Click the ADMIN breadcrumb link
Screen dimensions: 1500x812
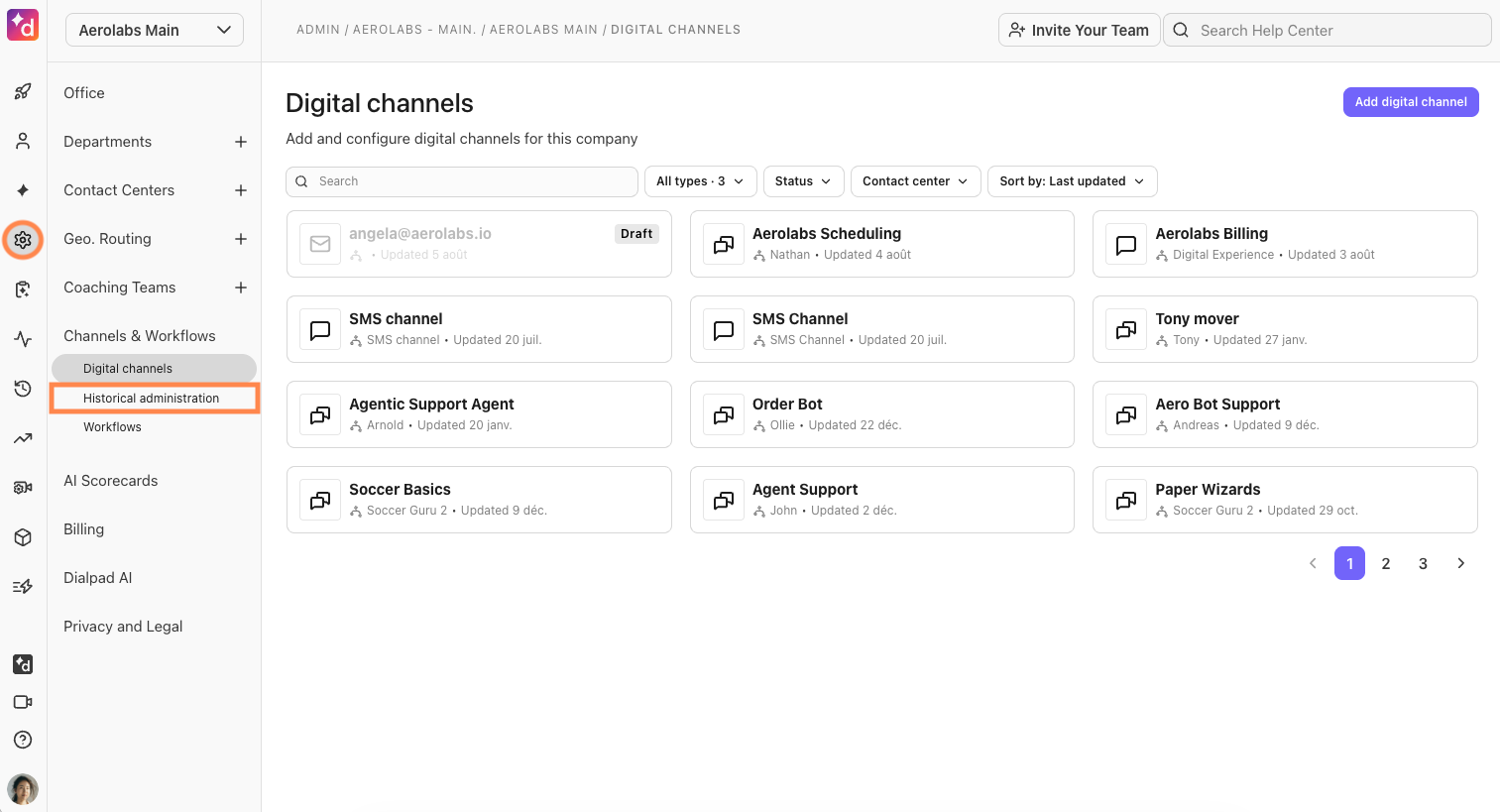[318, 30]
